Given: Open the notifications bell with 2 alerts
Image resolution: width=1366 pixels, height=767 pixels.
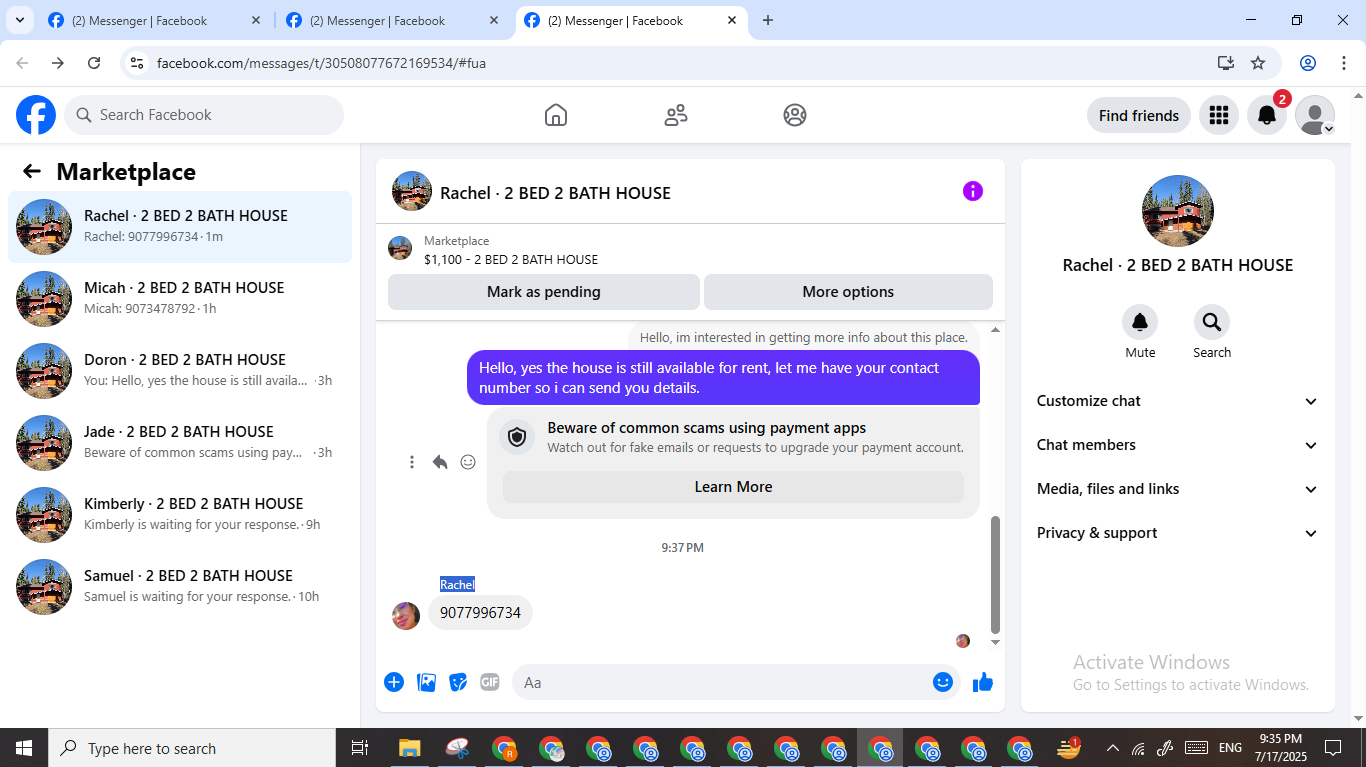Looking at the screenshot, I should [x=1267, y=115].
